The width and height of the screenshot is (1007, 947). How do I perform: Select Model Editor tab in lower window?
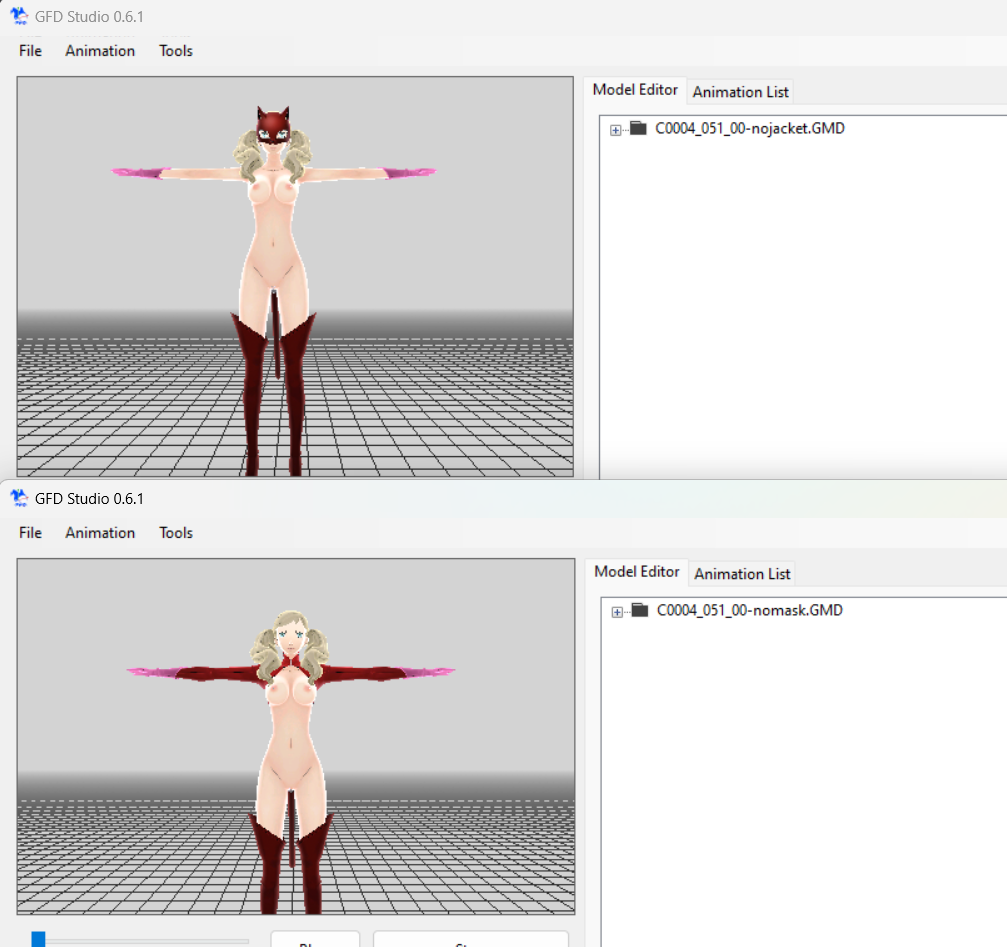pos(636,572)
